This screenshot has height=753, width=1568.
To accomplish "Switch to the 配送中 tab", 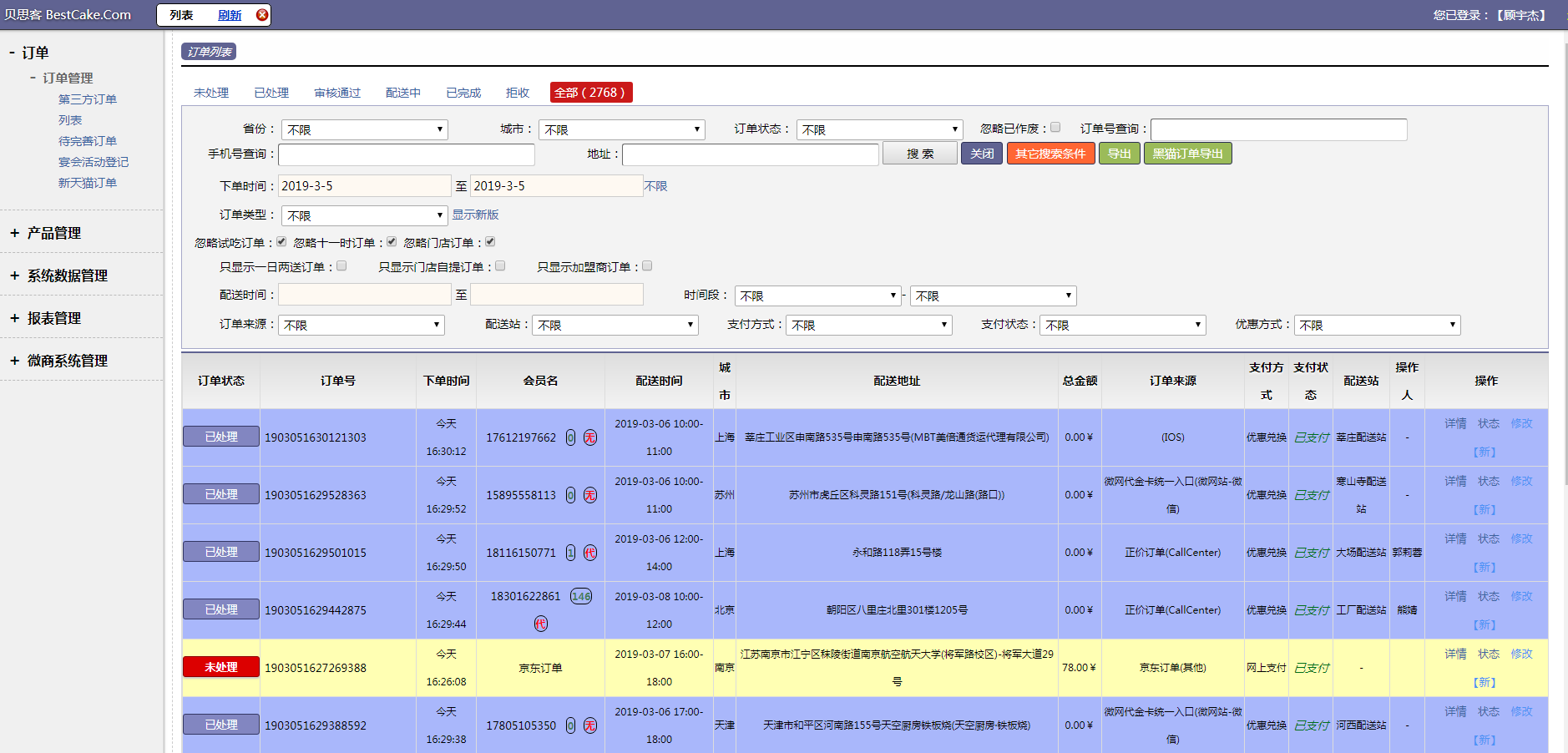I will click(403, 93).
